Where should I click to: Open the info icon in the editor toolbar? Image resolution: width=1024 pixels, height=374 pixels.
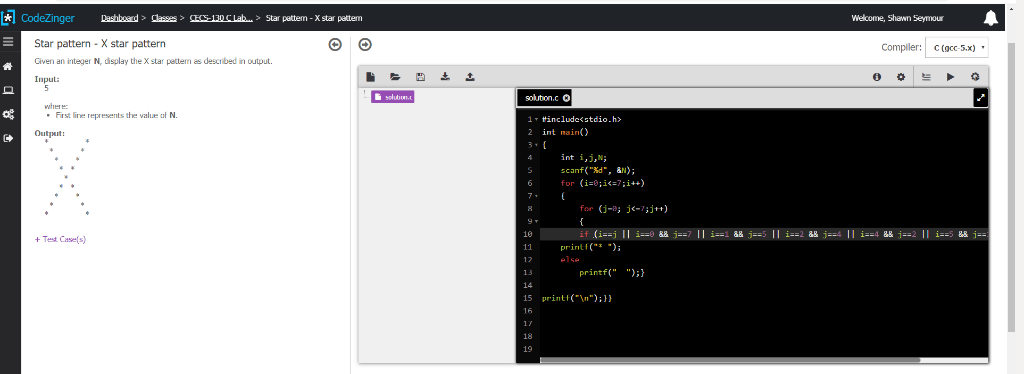pyautogui.click(x=877, y=77)
